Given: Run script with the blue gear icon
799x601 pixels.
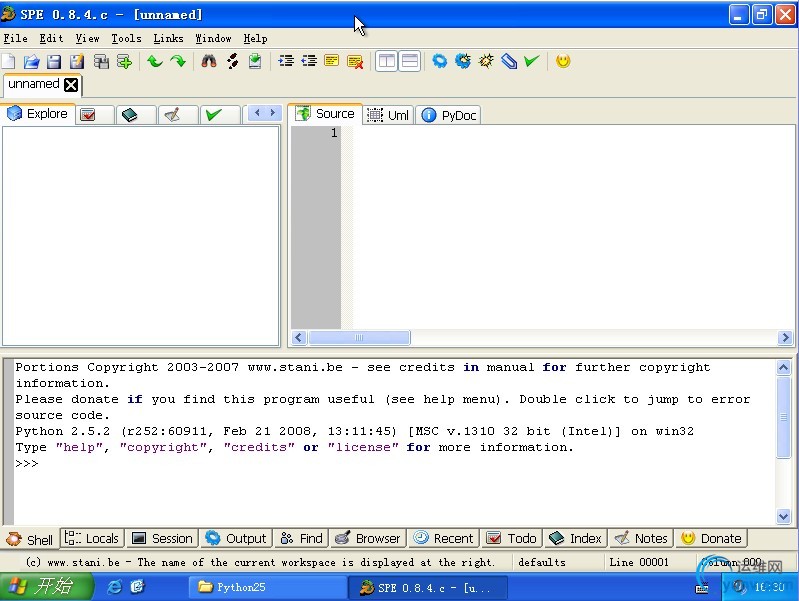Looking at the screenshot, I should click(439, 62).
